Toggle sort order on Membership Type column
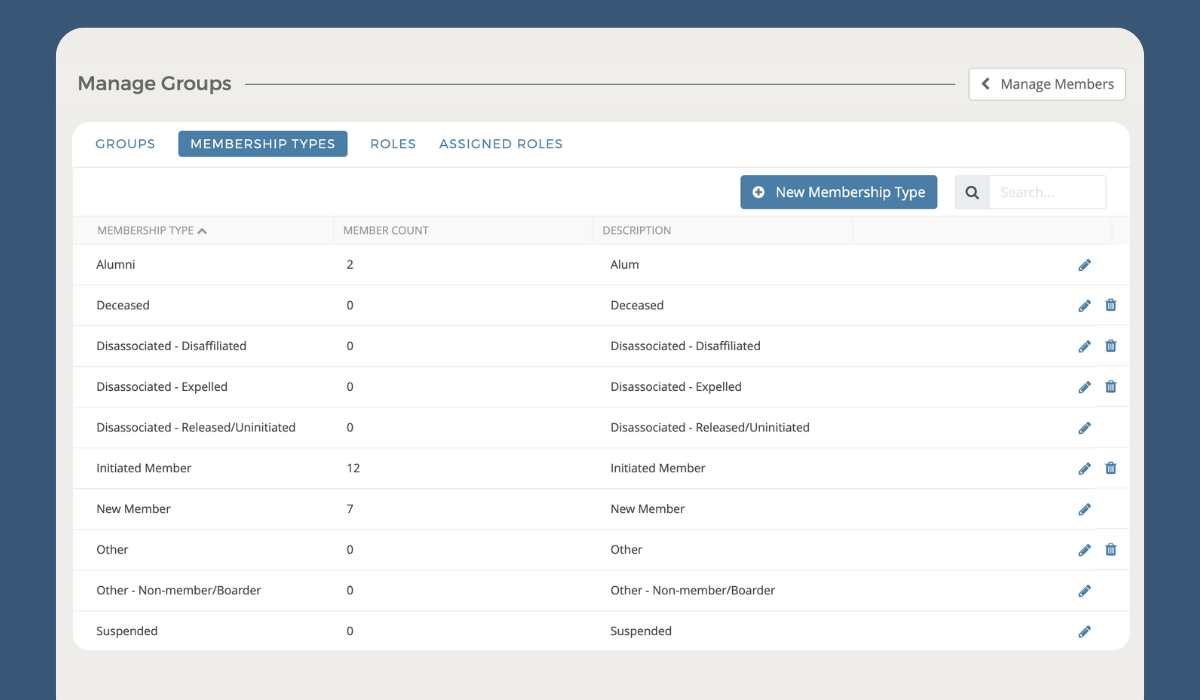Screen dimensions: 1200x700 [152, 229]
